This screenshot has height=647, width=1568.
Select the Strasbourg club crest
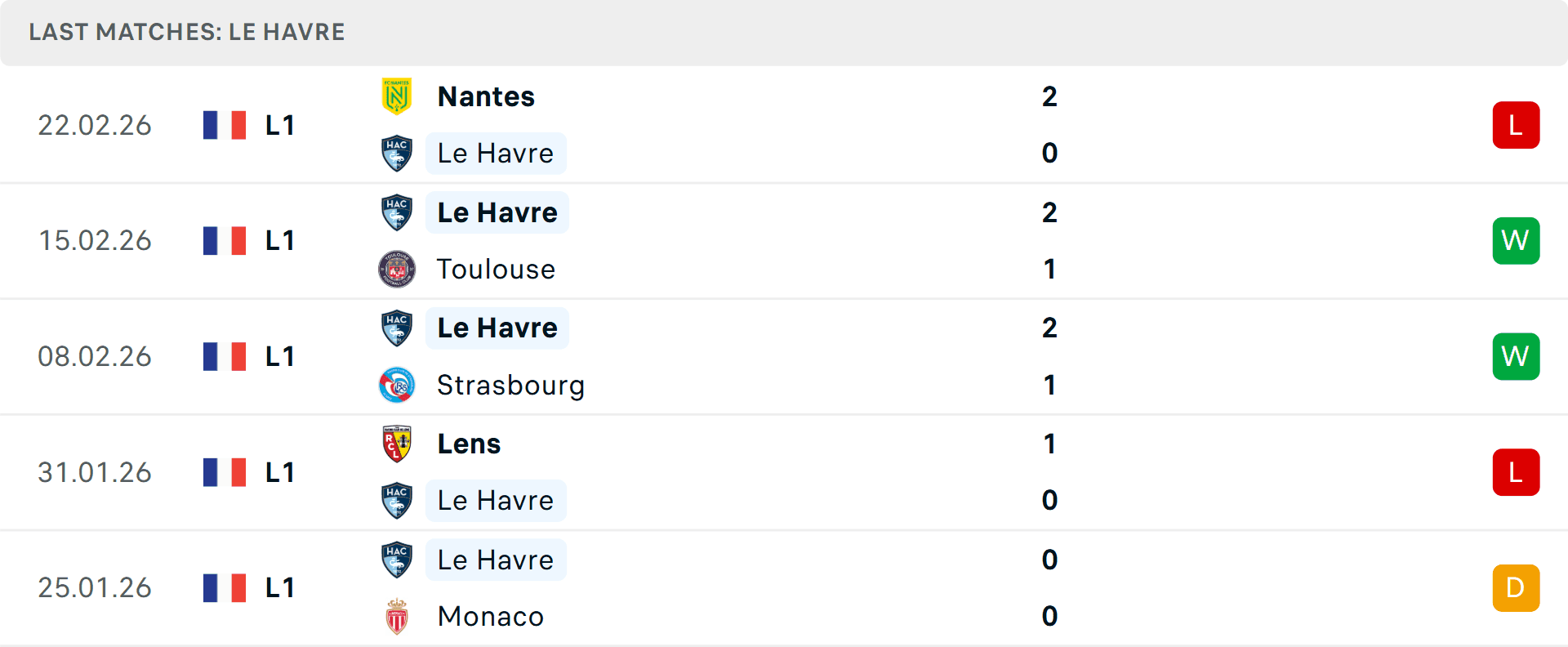pos(397,385)
